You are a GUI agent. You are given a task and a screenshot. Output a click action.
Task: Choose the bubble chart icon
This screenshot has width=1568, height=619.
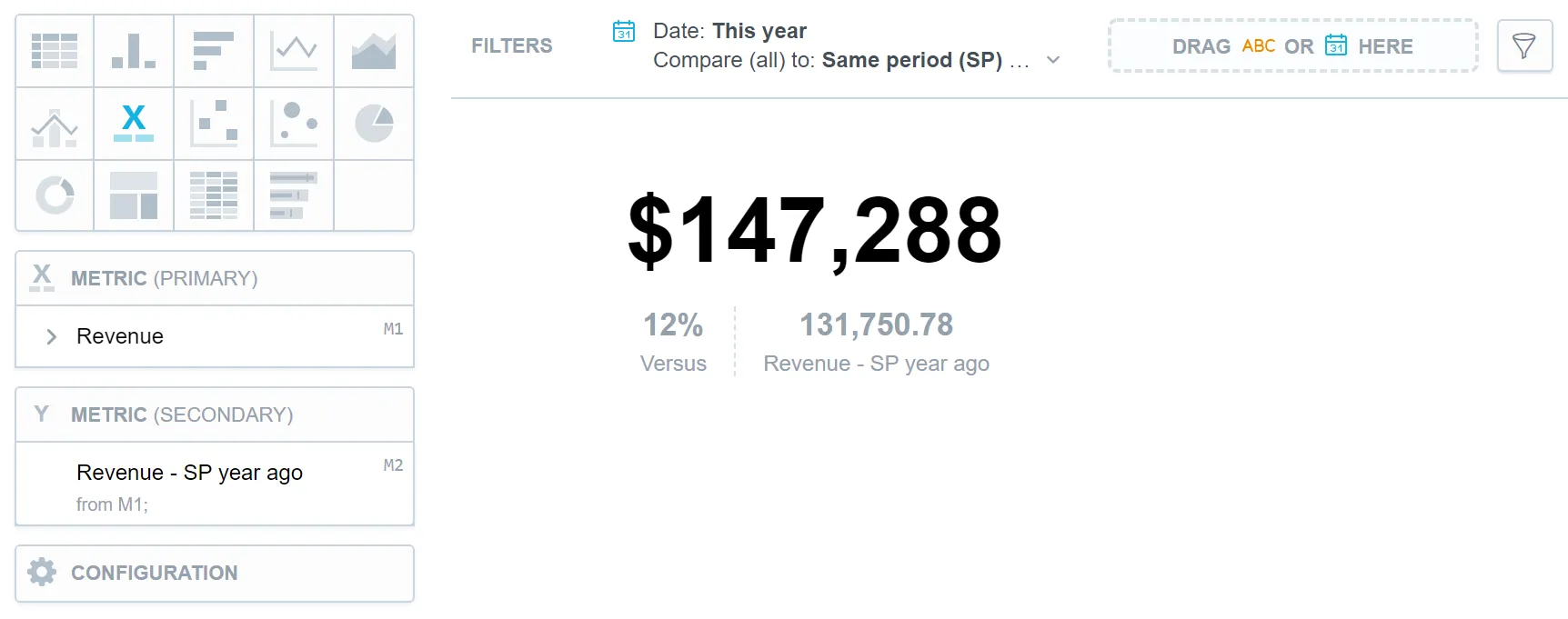point(294,124)
